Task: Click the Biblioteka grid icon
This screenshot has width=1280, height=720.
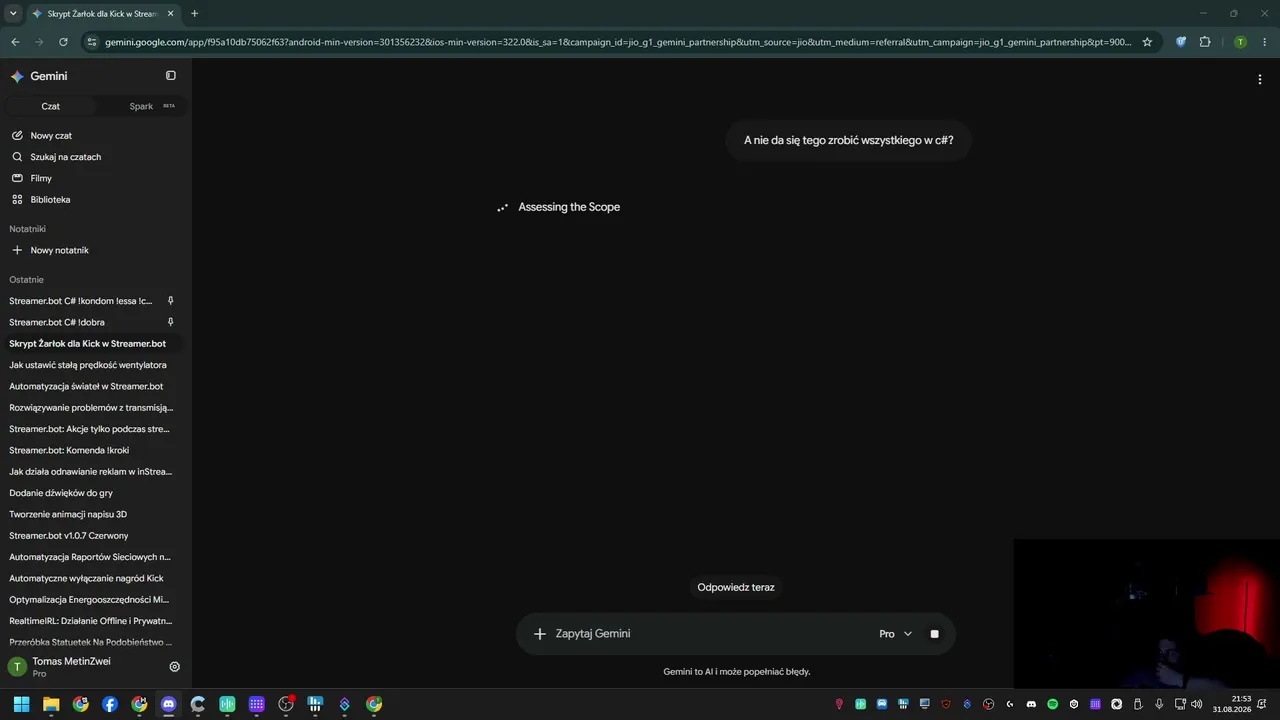Action: pyautogui.click(x=17, y=199)
